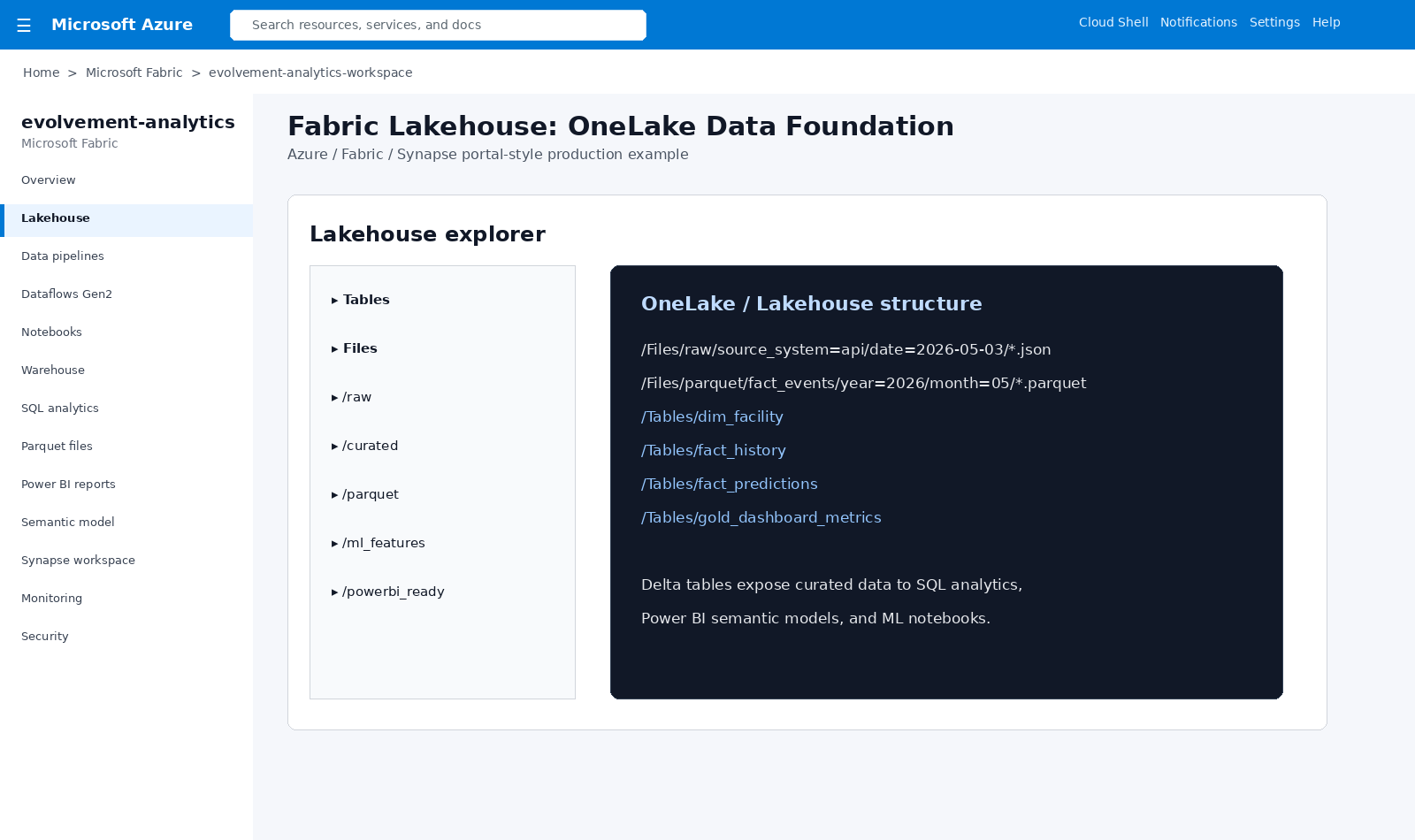
Task: Click the Fabric Lakehouse page title
Action: [621, 126]
